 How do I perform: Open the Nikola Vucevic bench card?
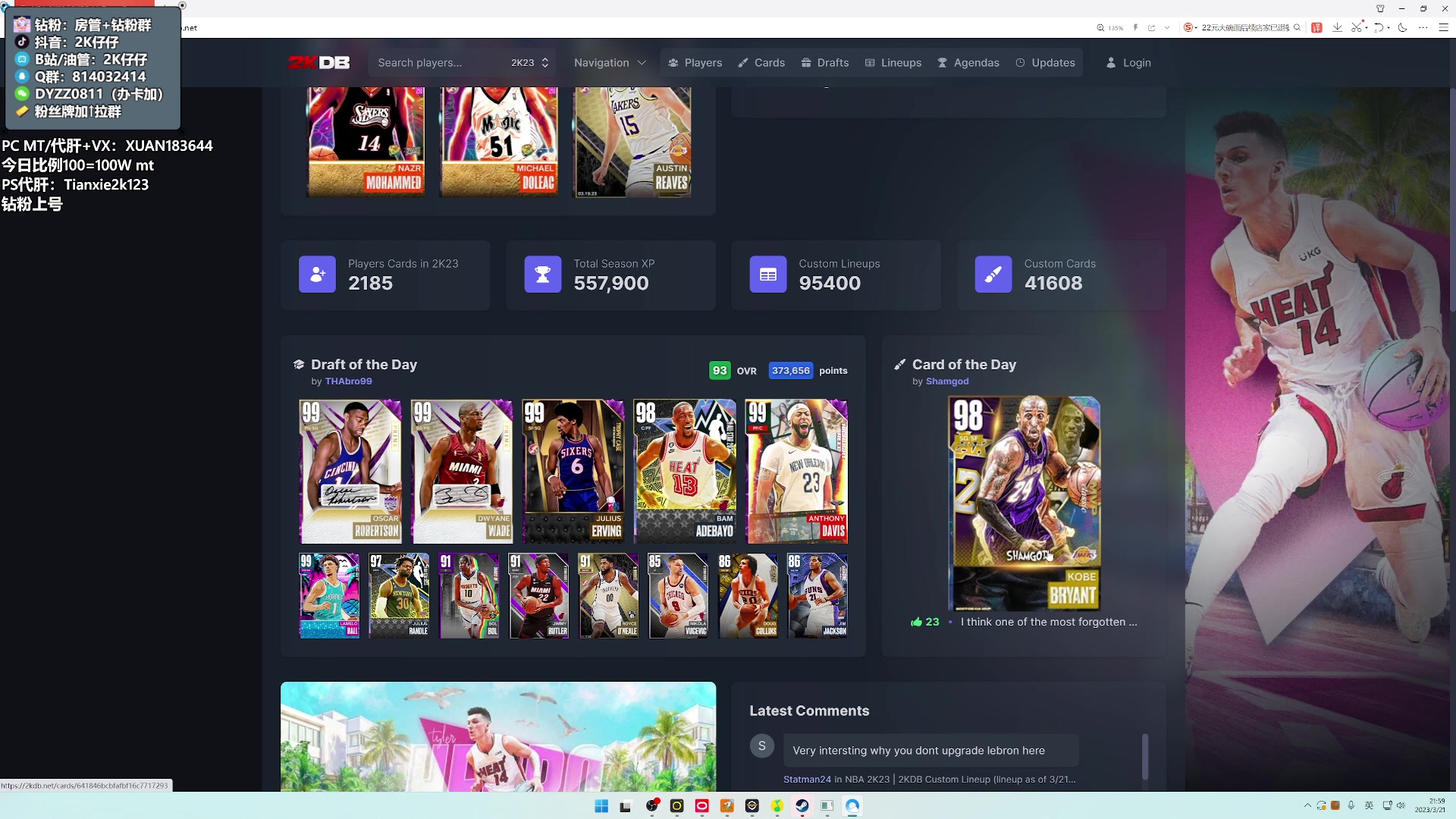point(678,595)
